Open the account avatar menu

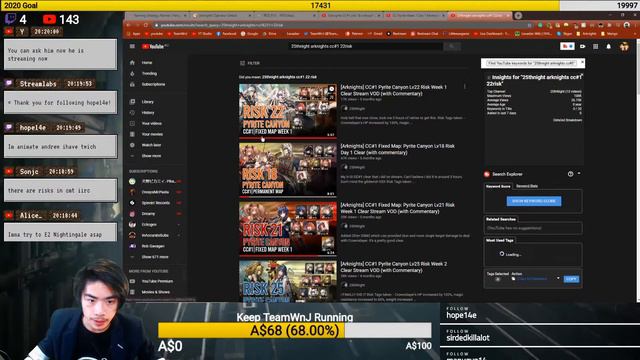pos(624,47)
